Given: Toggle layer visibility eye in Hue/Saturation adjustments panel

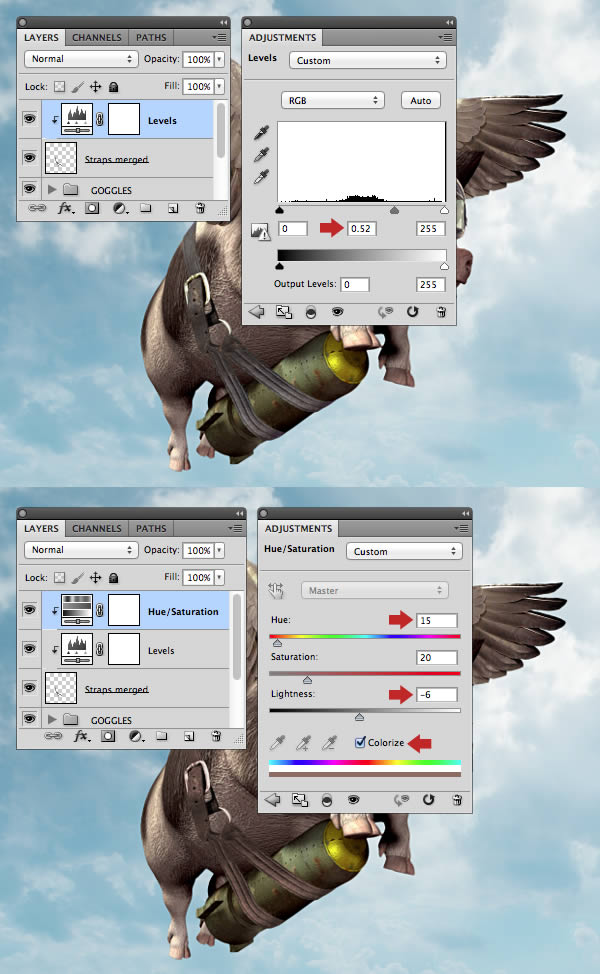Looking at the screenshot, I should [x=353, y=800].
